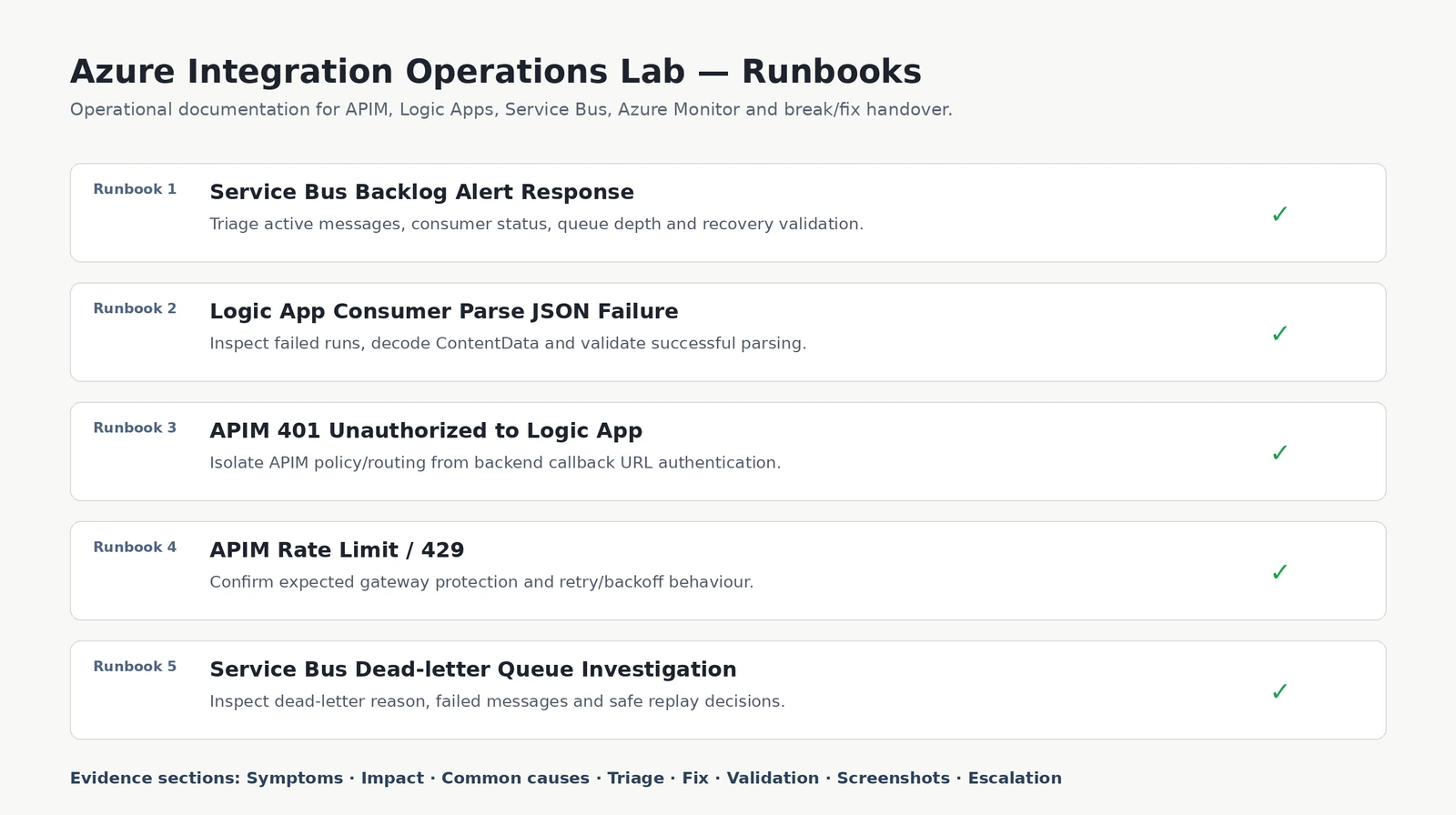The width and height of the screenshot is (1456, 815).
Task: Click the green checkmark for Service Bus Backlog Alert Response
Action: click(x=1279, y=214)
